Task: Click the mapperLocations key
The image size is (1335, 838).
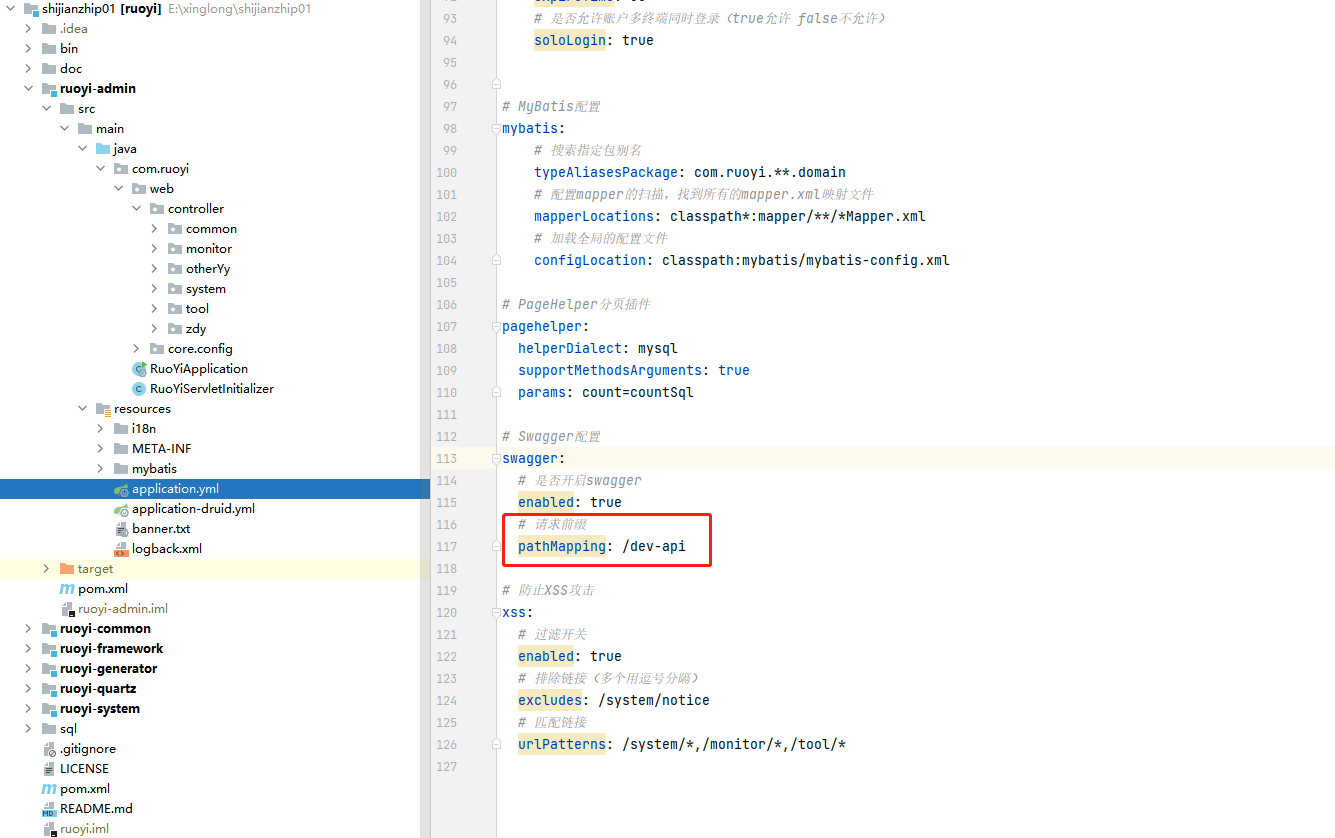Action: click(x=594, y=216)
